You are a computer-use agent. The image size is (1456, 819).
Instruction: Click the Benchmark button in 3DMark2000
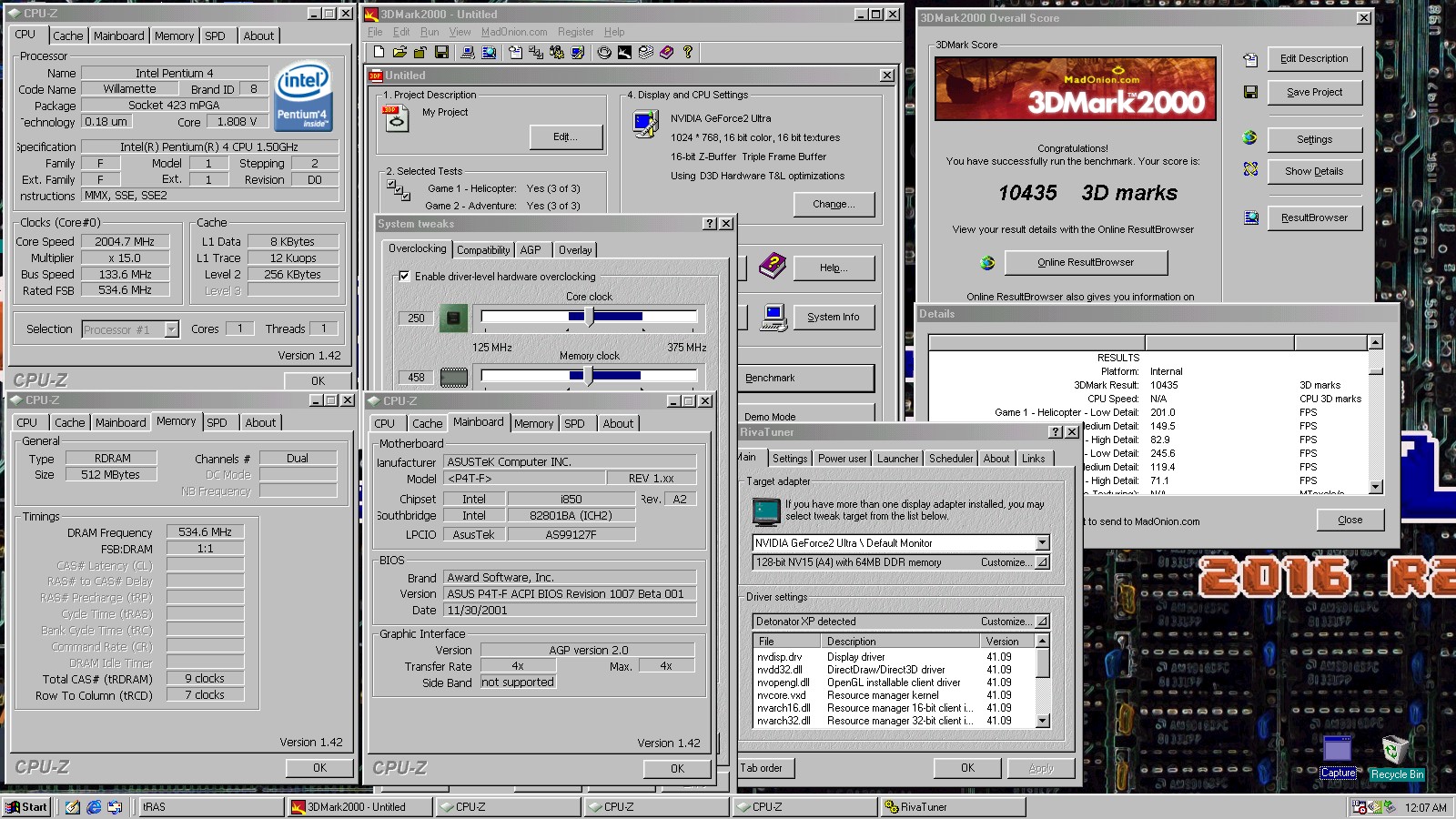(806, 378)
